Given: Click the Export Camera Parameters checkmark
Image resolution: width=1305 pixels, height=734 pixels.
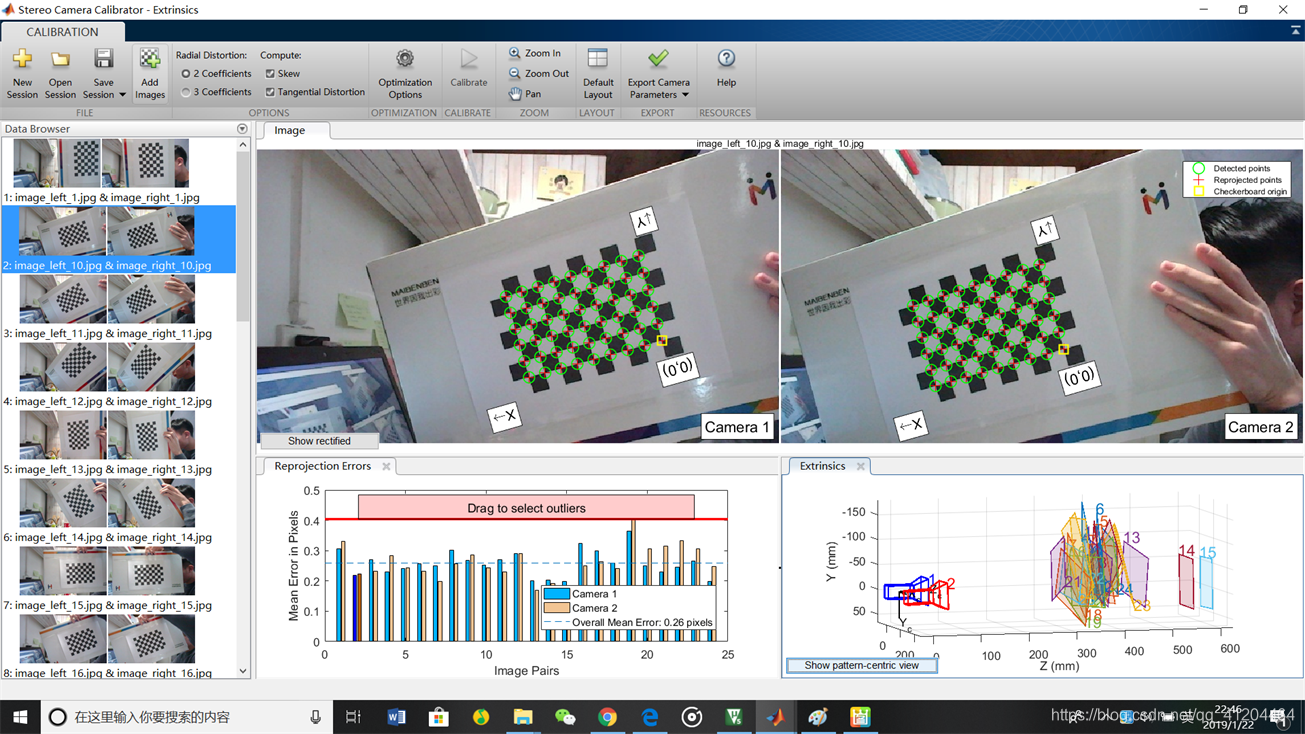Looking at the screenshot, I should pos(658,60).
